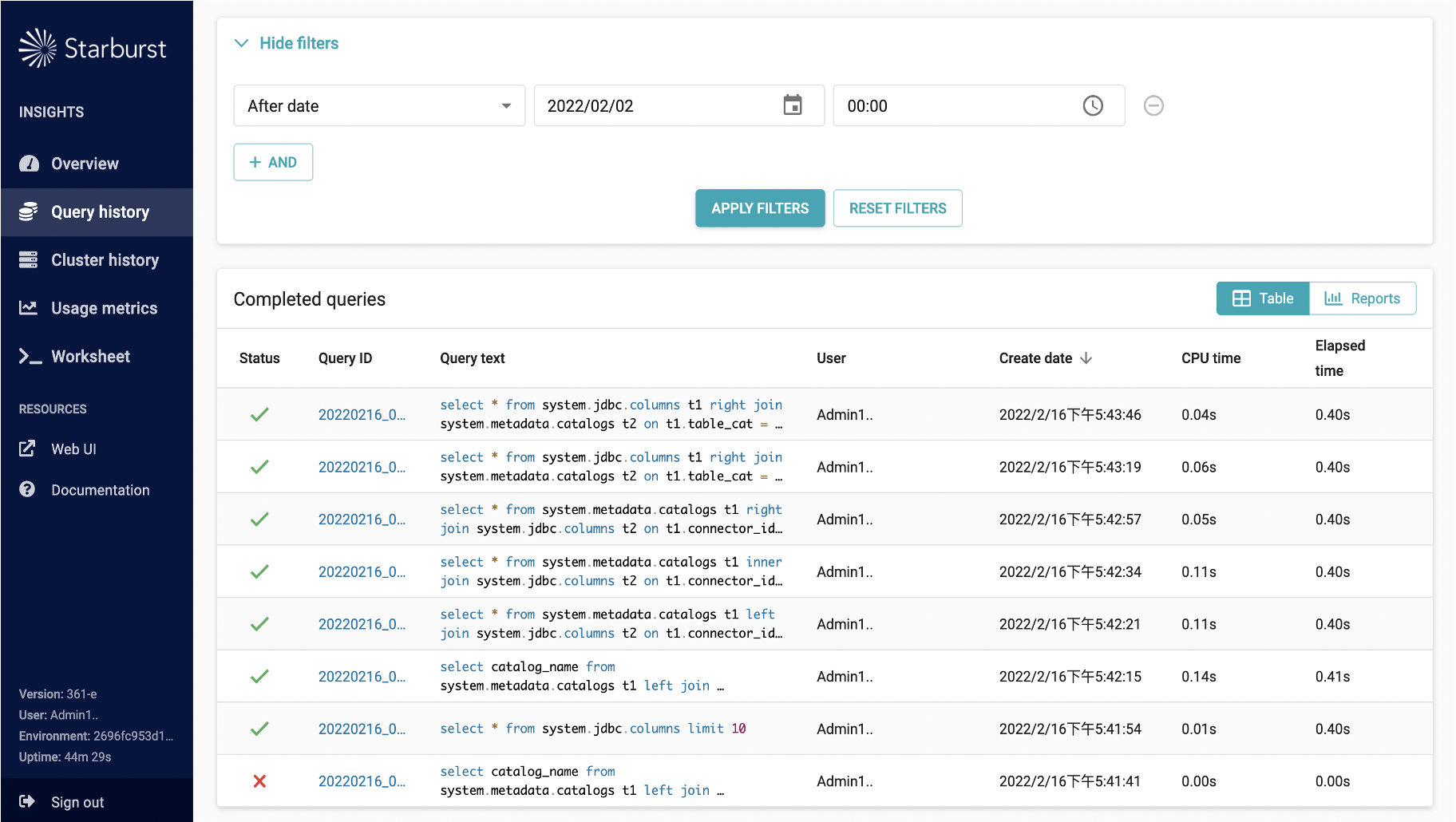Click the elapsed time value 0.41s
The image size is (1456, 822).
(x=1333, y=677)
